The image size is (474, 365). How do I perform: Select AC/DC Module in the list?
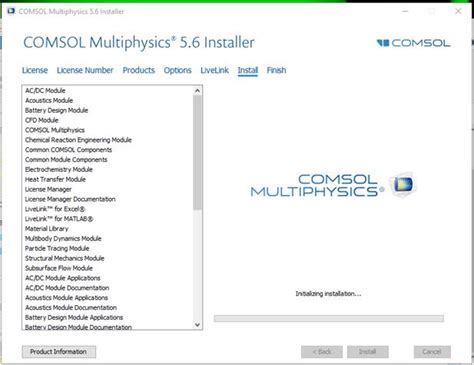coord(45,91)
